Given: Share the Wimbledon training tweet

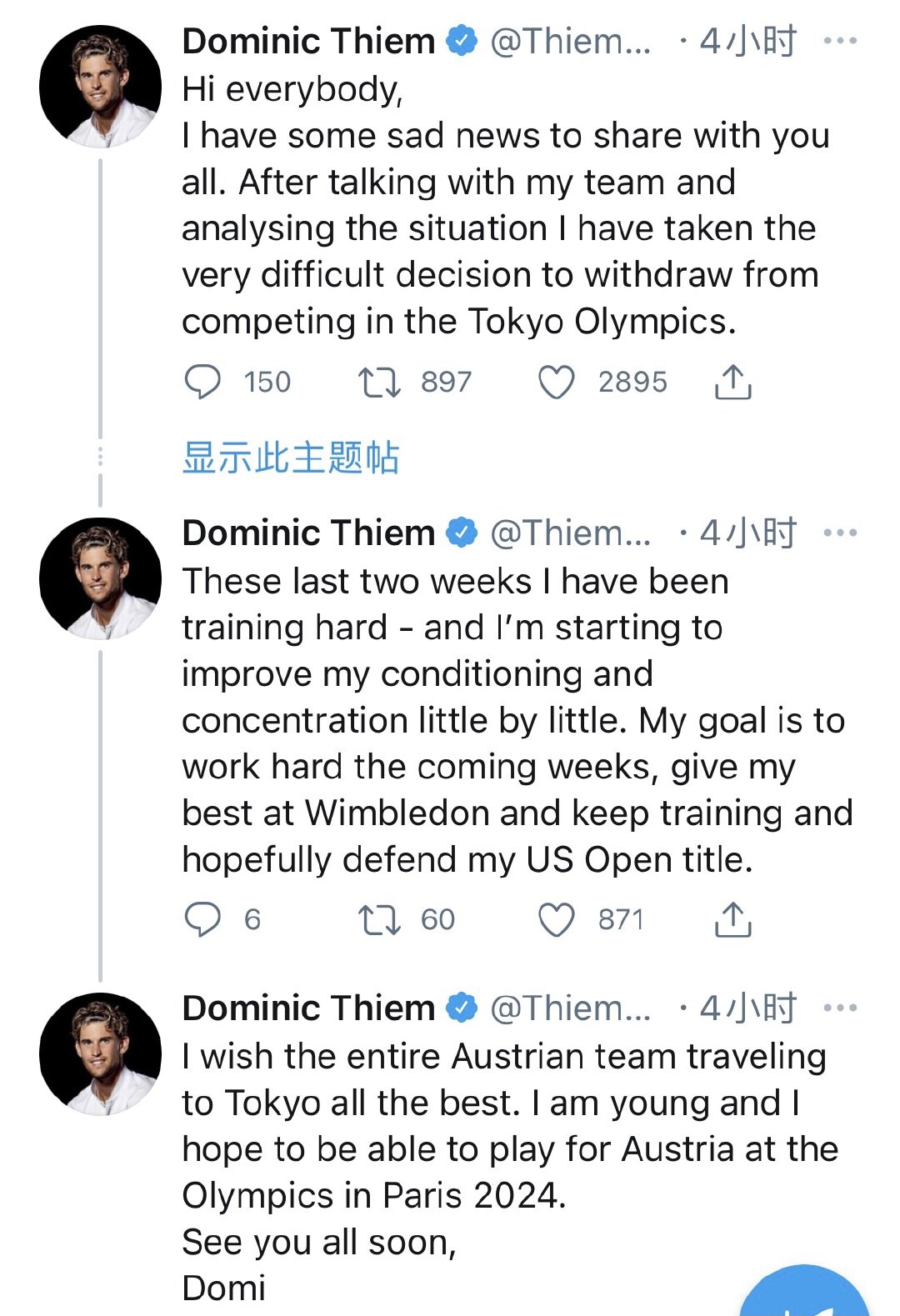Looking at the screenshot, I should point(732,920).
